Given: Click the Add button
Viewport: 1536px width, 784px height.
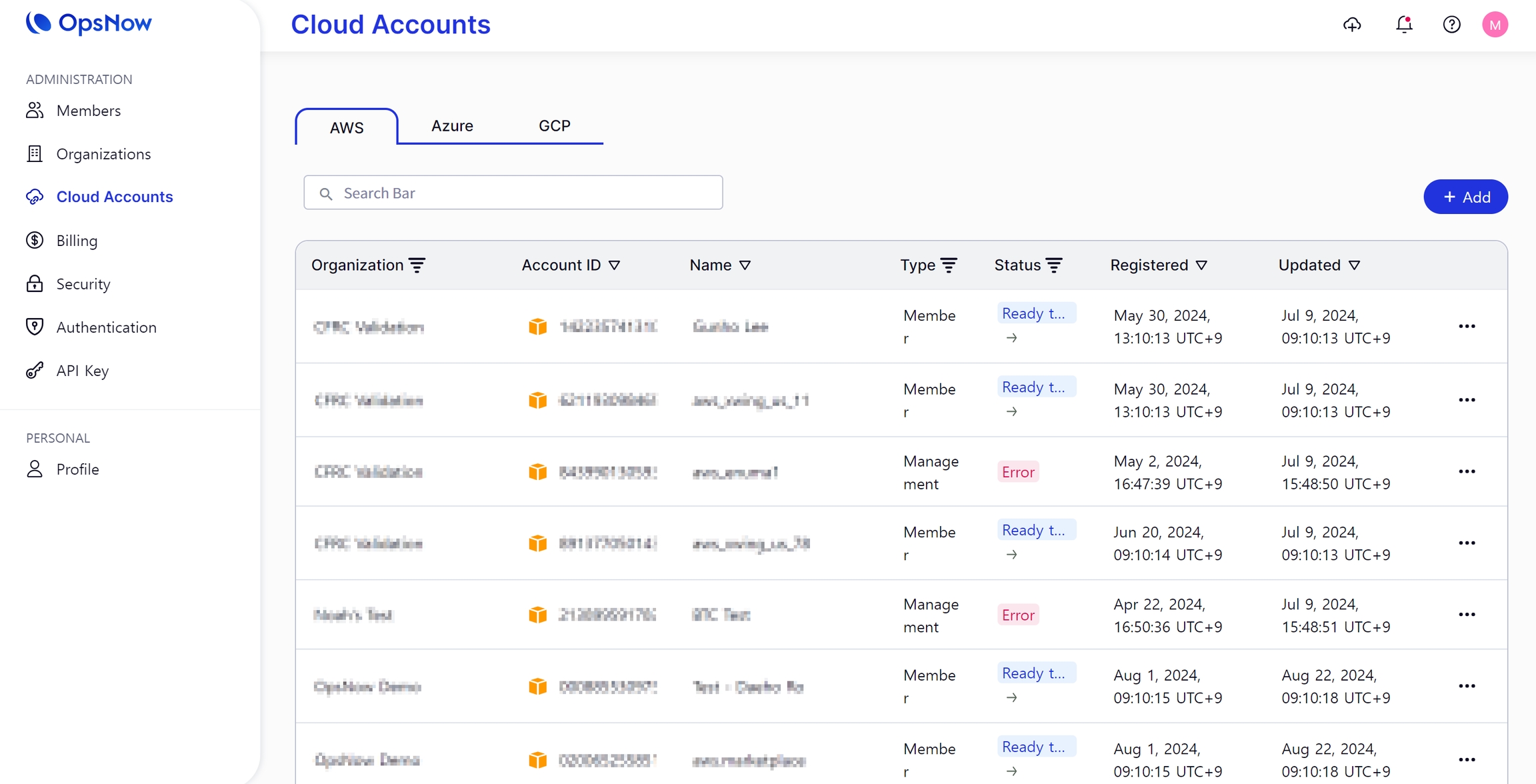Looking at the screenshot, I should point(1465,197).
